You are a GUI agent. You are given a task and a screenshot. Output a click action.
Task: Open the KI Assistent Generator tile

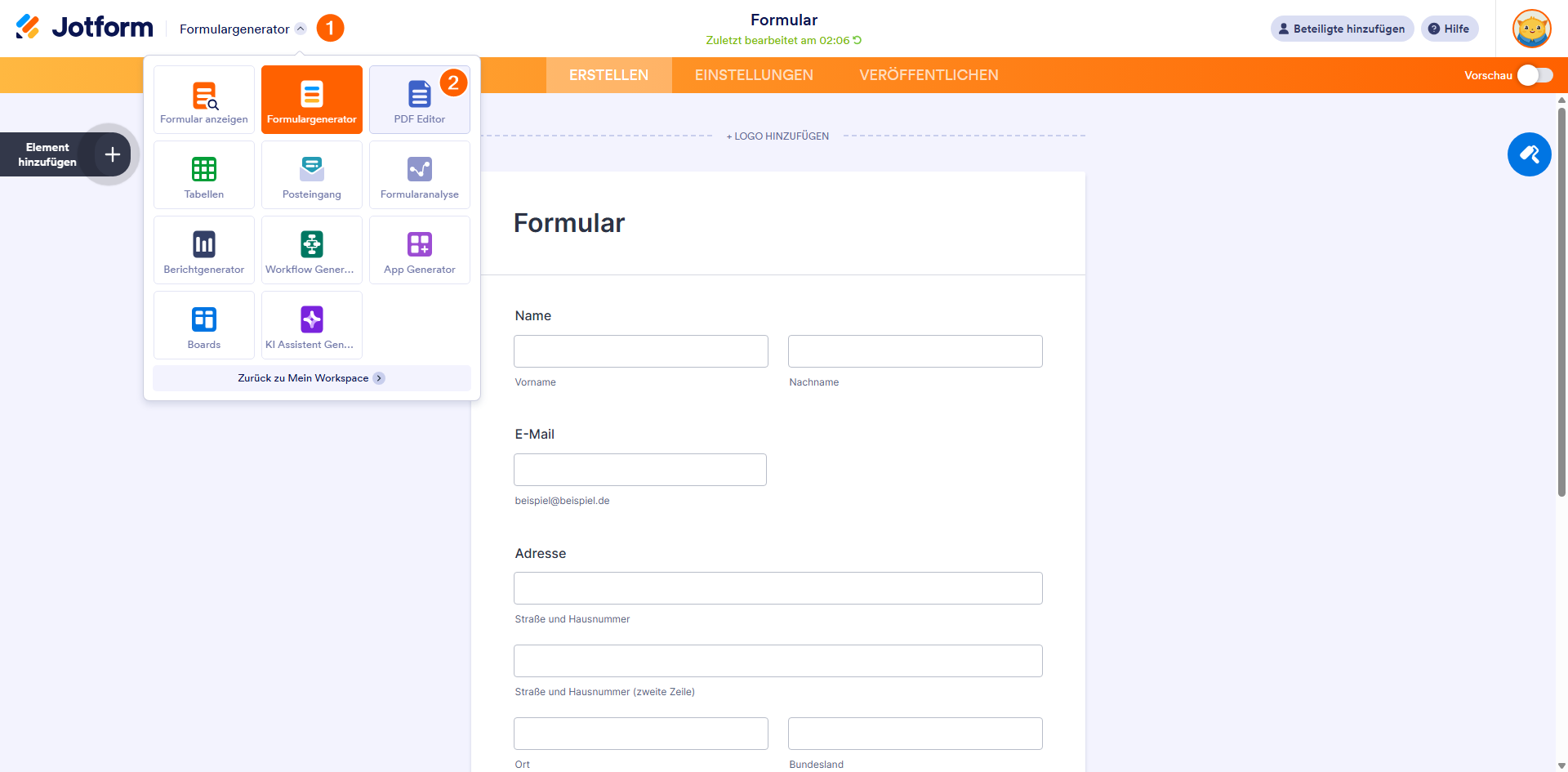tap(312, 325)
